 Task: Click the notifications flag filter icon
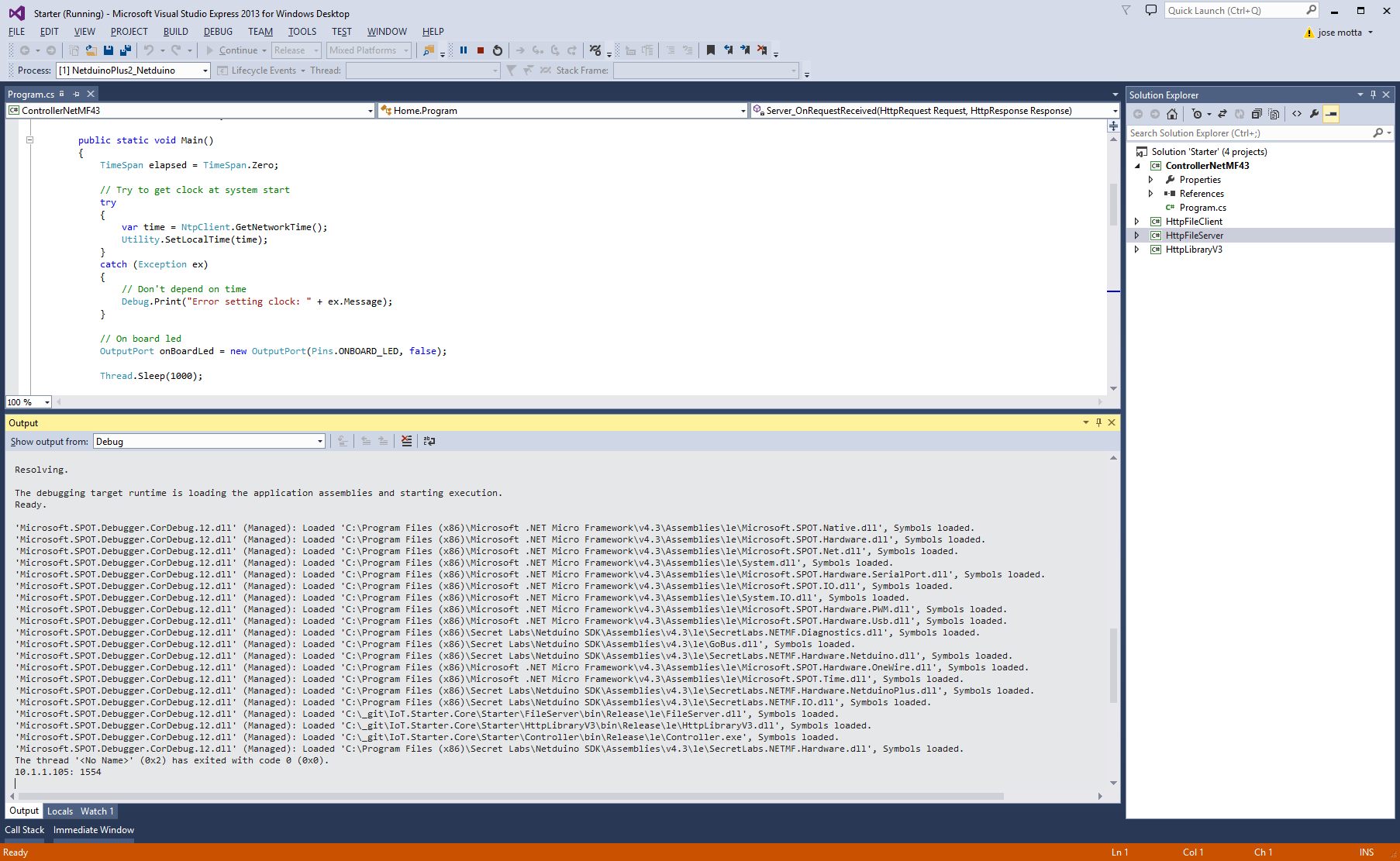[x=1126, y=10]
